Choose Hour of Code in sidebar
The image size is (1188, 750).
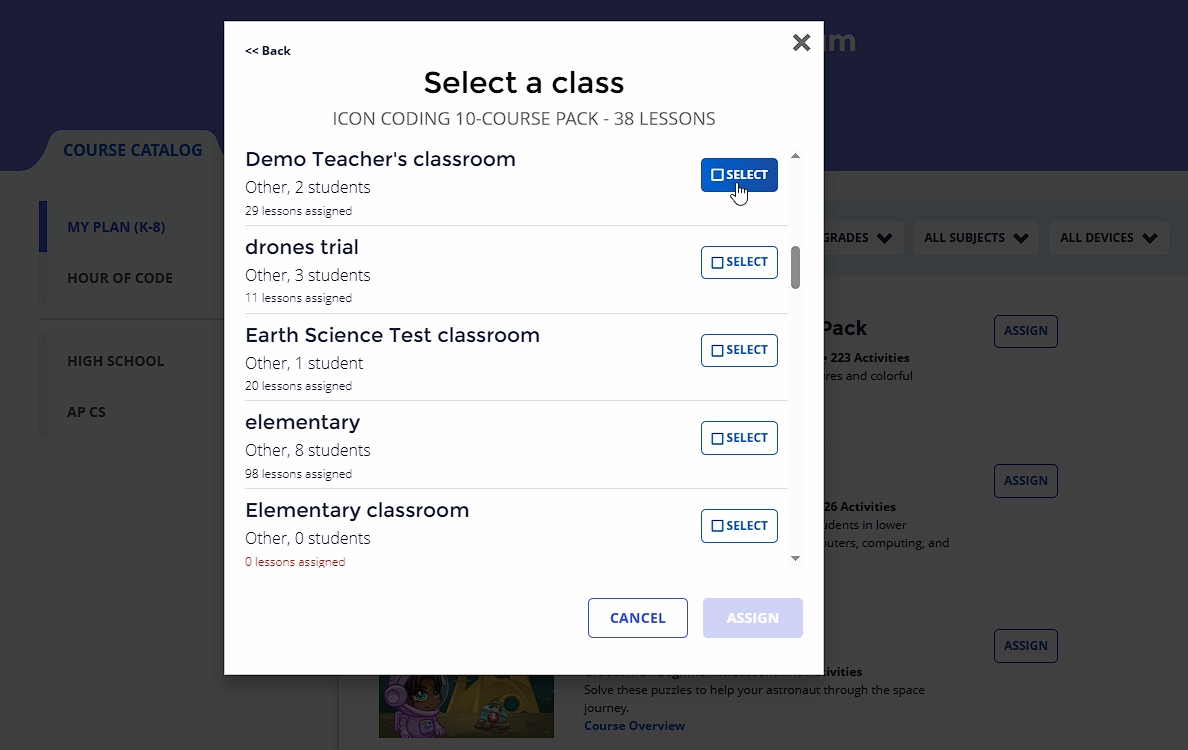click(120, 278)
